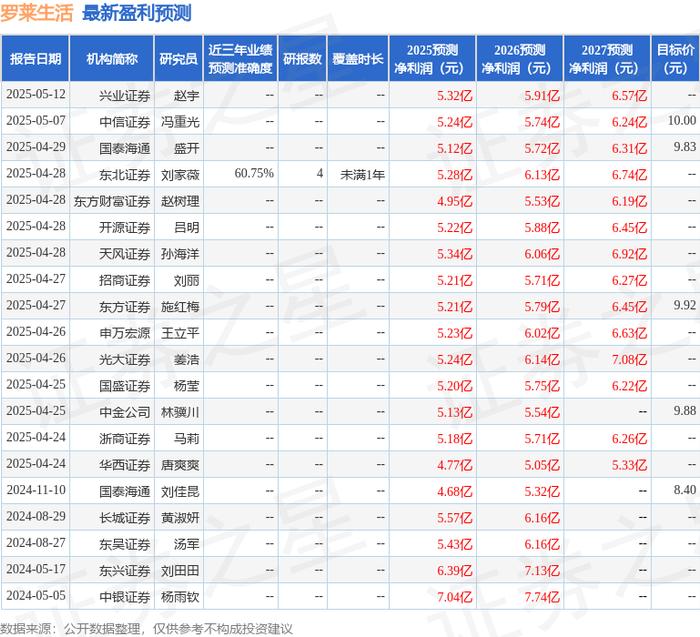Click analyst name 赵树理
The width and height of the screenshot is (700, 637).
[180, 201]
